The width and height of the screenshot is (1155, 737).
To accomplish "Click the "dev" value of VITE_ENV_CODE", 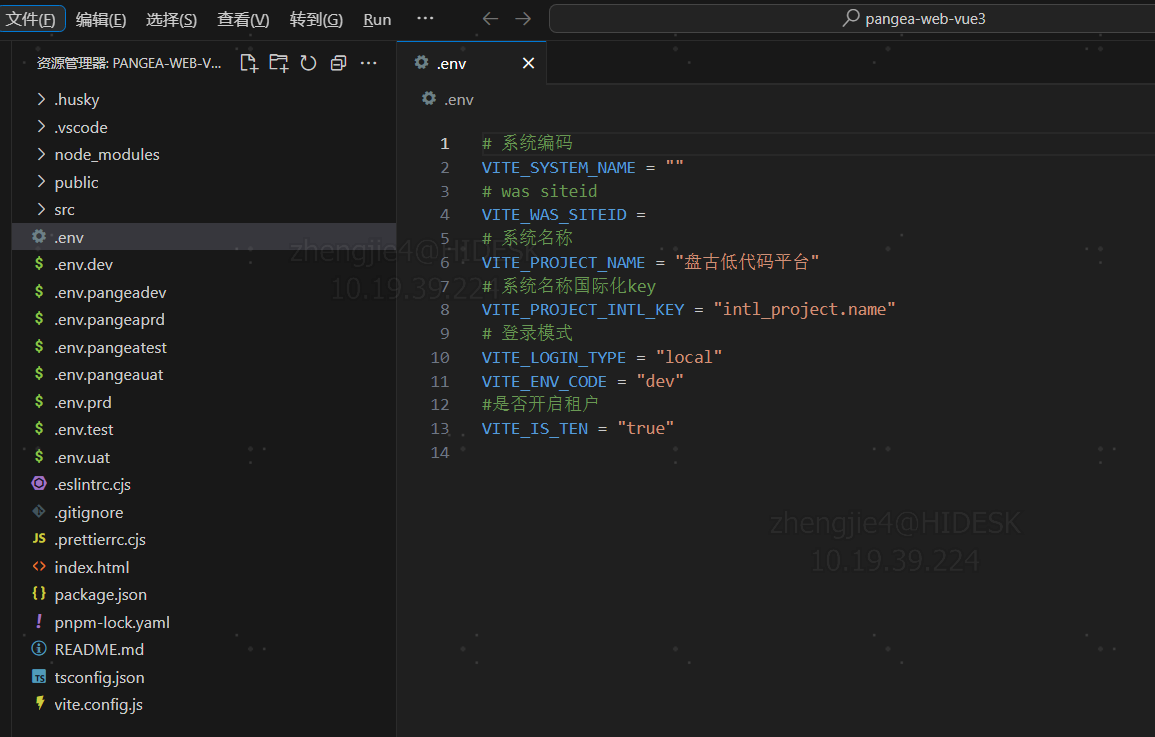I will click(660, 381).
